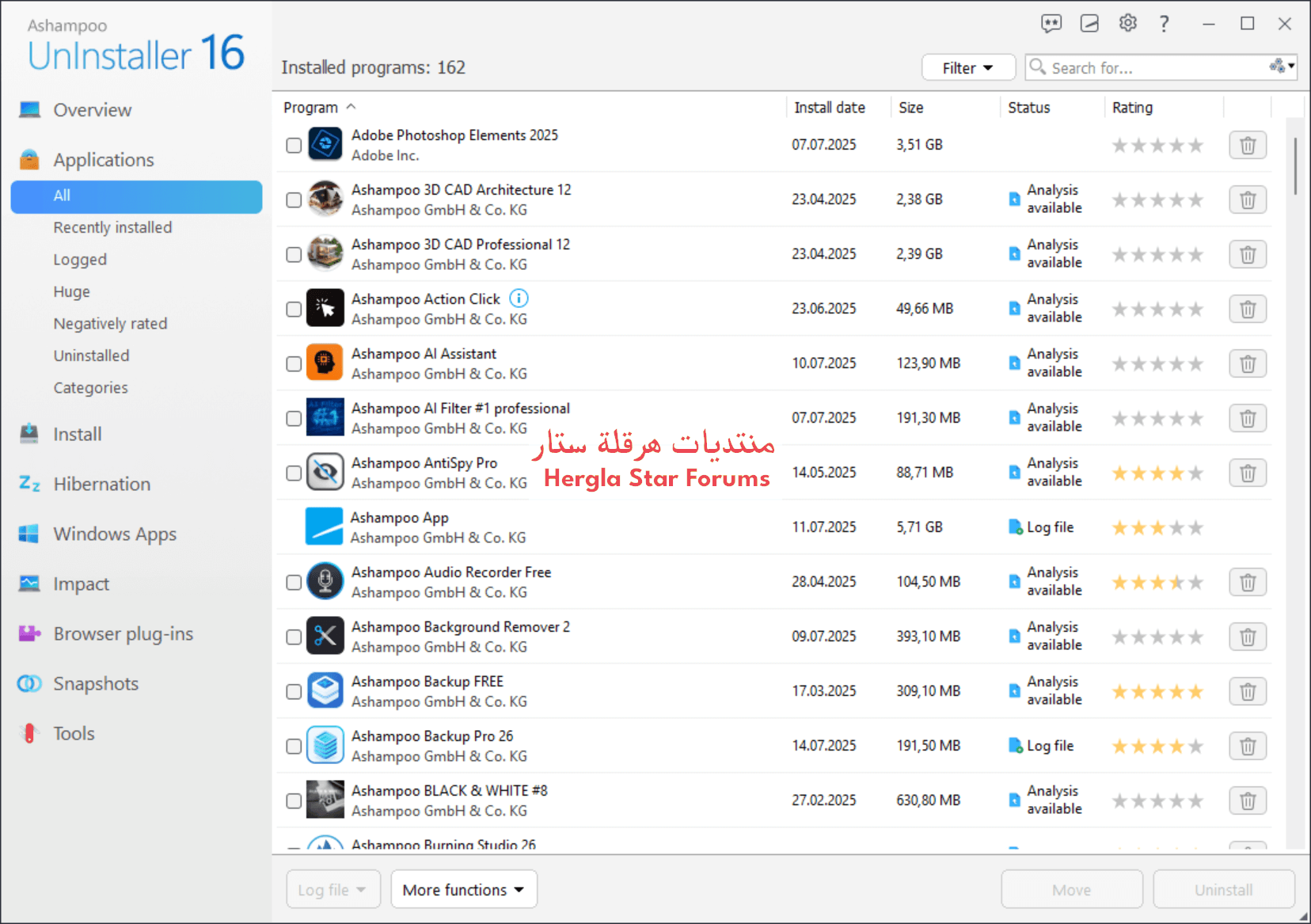Click the magnifier icon in search box

[x=1038, y=67]
